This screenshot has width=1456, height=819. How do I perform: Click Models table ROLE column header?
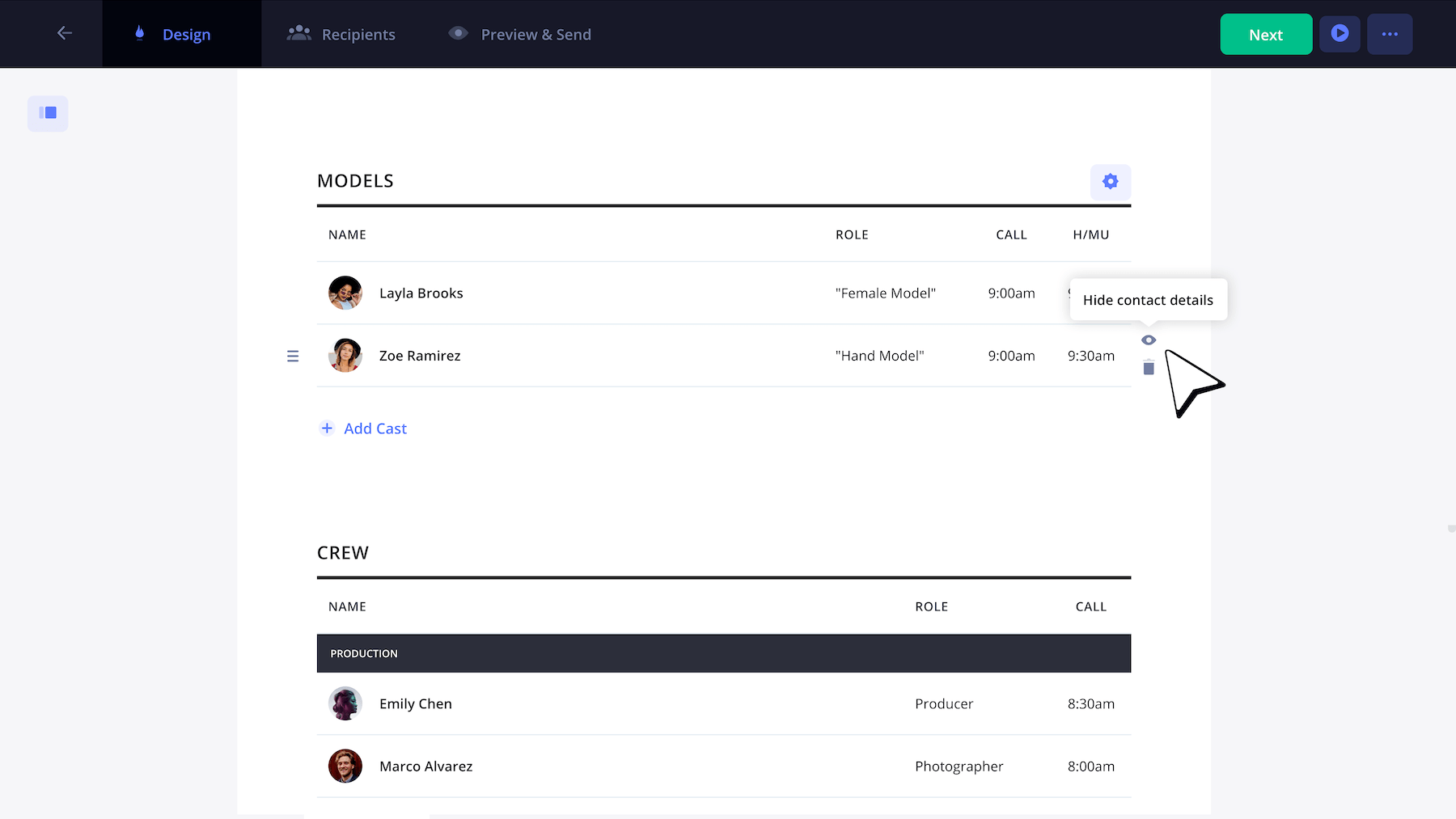852,234
